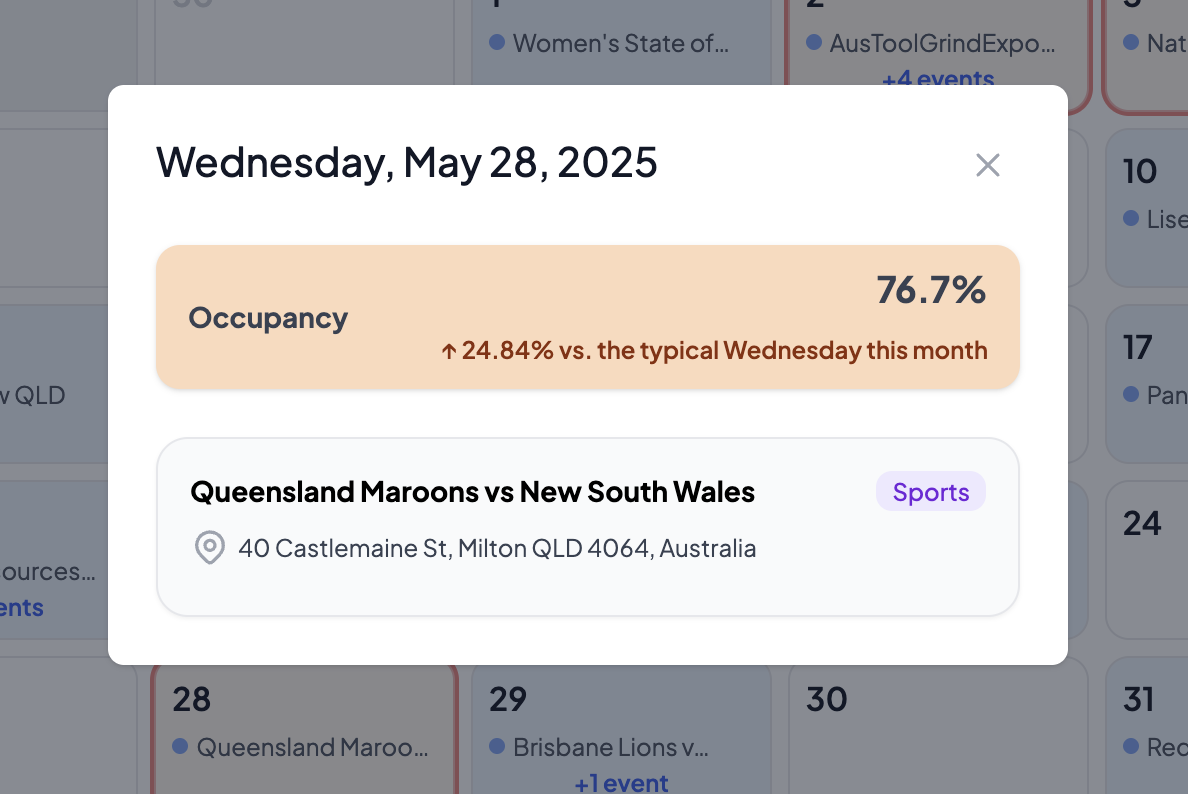Expand the "+4 events" link under AusToolGrindExpo
This screenshot has height=794, width=1188.
tap(938, 78)
